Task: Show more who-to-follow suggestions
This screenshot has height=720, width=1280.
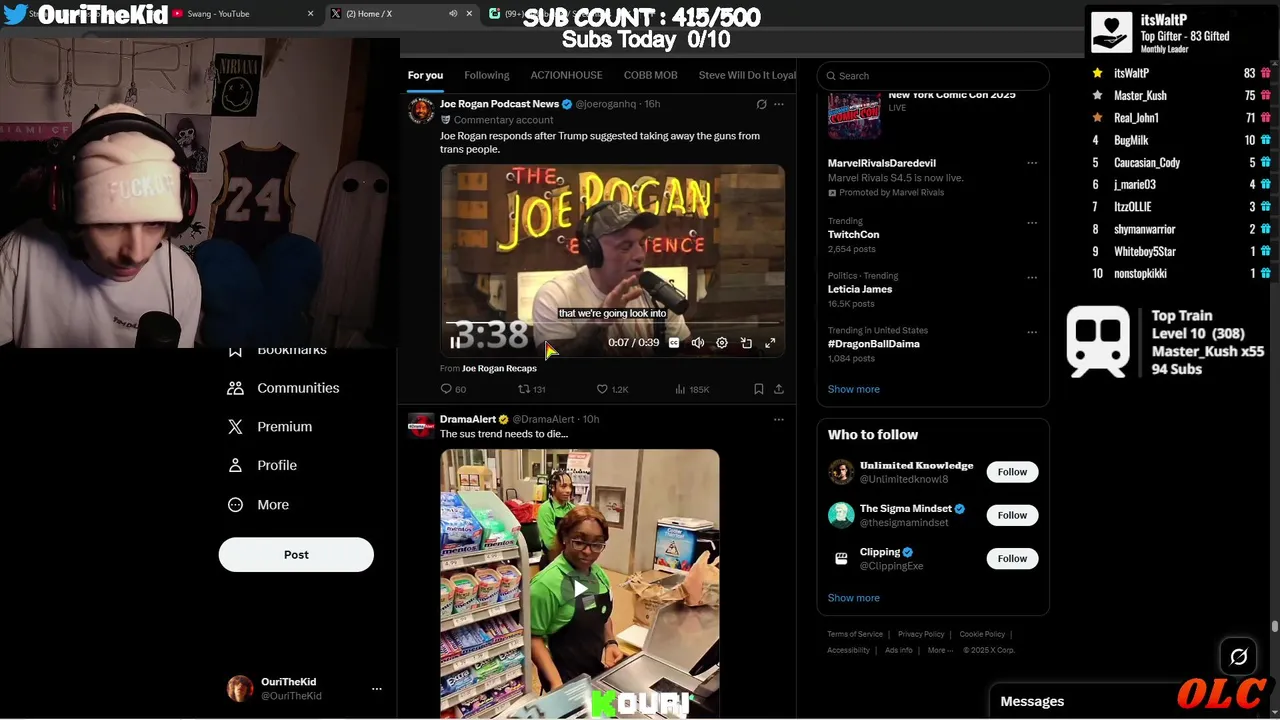Action: pos(853,598)
